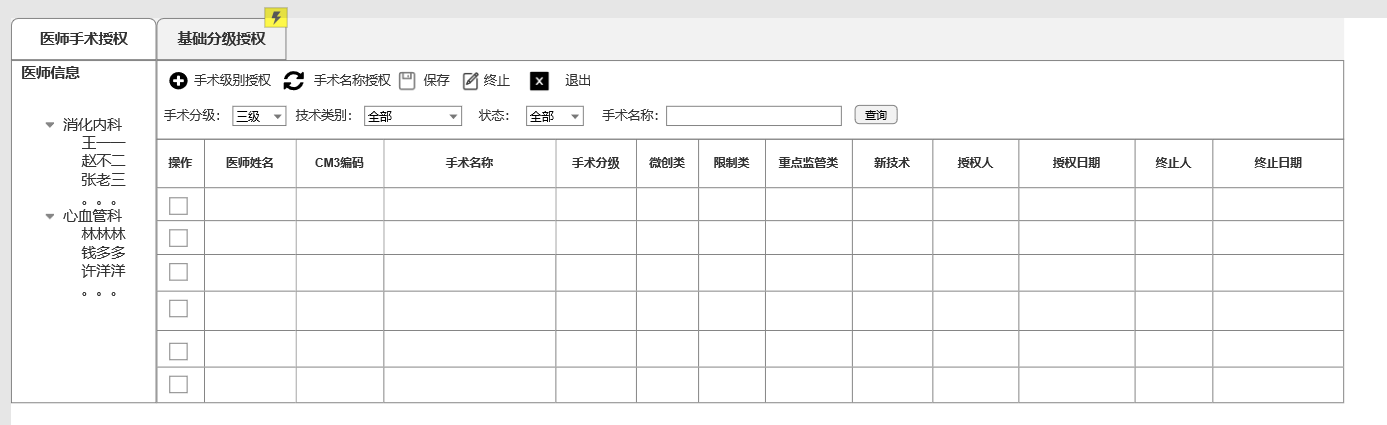
Task: Click the plus icon for 手术级别授权
Action: pos(179,81)
